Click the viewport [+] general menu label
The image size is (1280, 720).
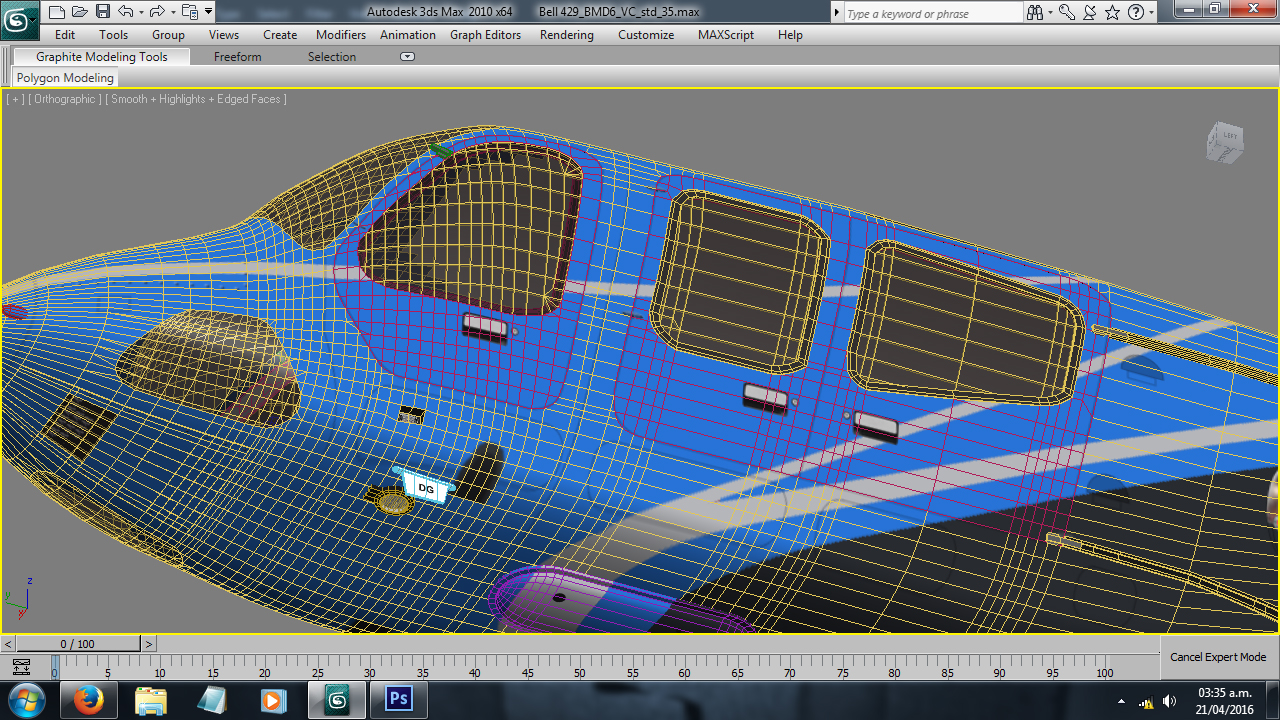[15, 99]
